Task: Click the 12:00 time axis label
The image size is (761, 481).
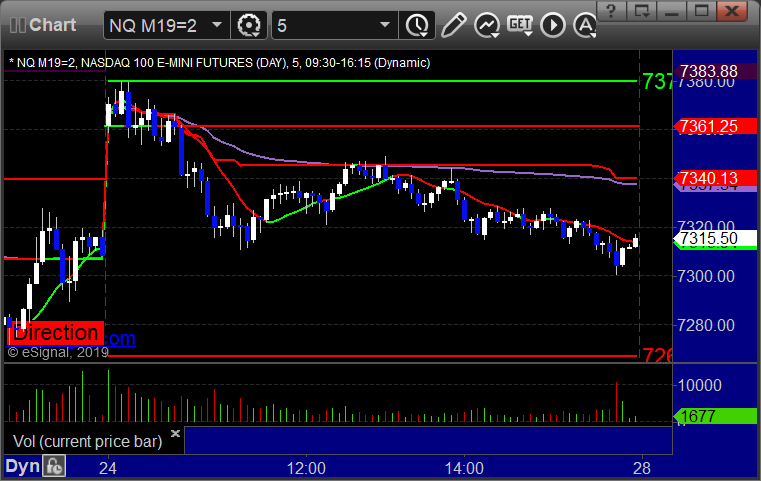Action: [x=306, y=468]
